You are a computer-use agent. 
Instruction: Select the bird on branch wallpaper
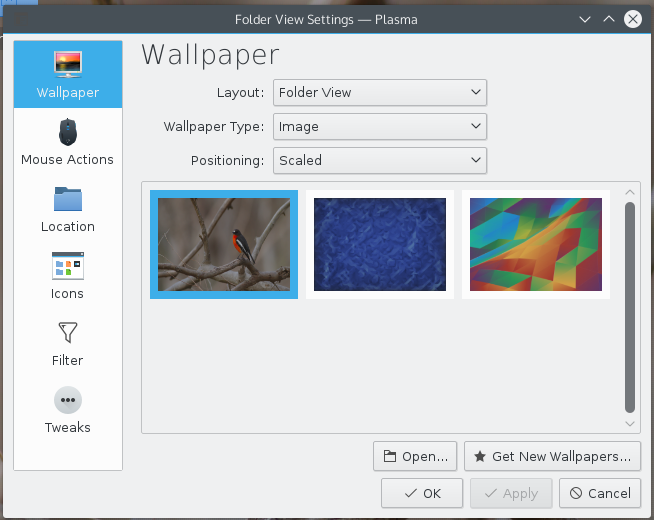click(x=224, y=244)
